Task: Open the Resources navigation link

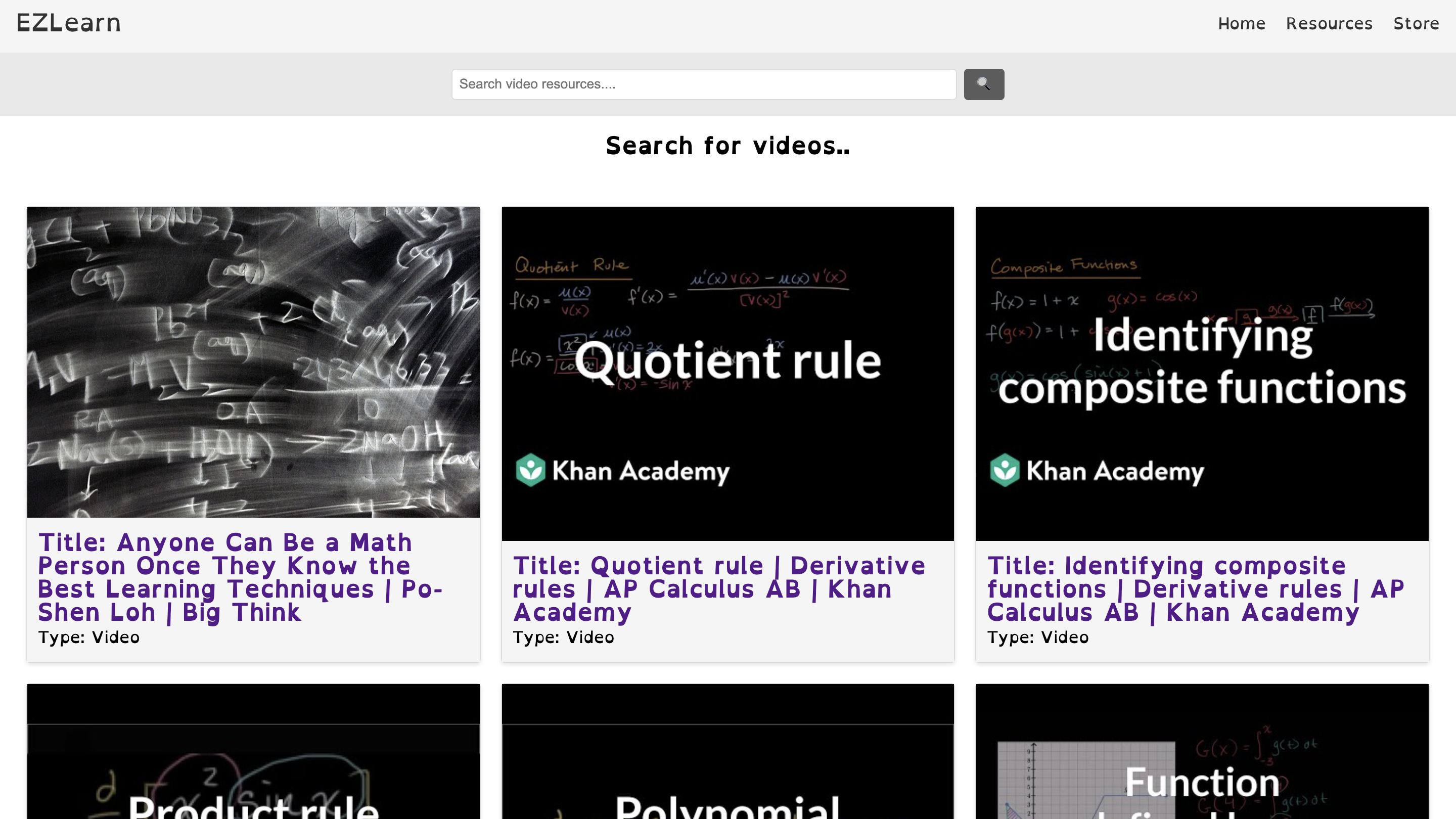Action: [x=1329, y=24]
